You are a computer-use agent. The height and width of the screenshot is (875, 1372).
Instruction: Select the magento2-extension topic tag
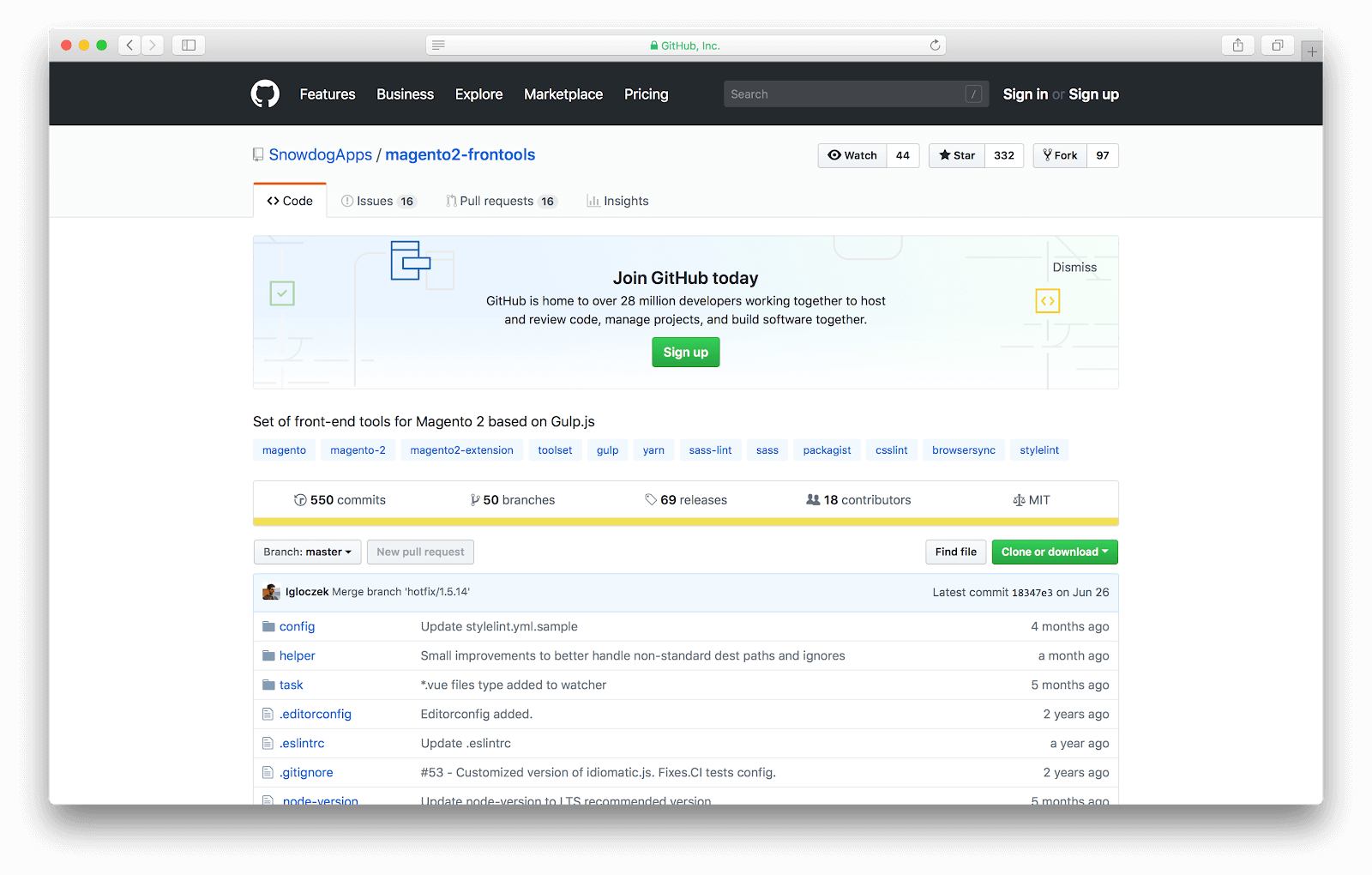[x=461, y=450]
